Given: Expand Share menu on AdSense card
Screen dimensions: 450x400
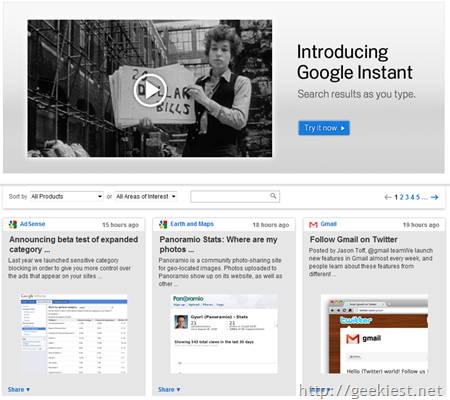Looking at the screenshot, I should click(19, 389).
